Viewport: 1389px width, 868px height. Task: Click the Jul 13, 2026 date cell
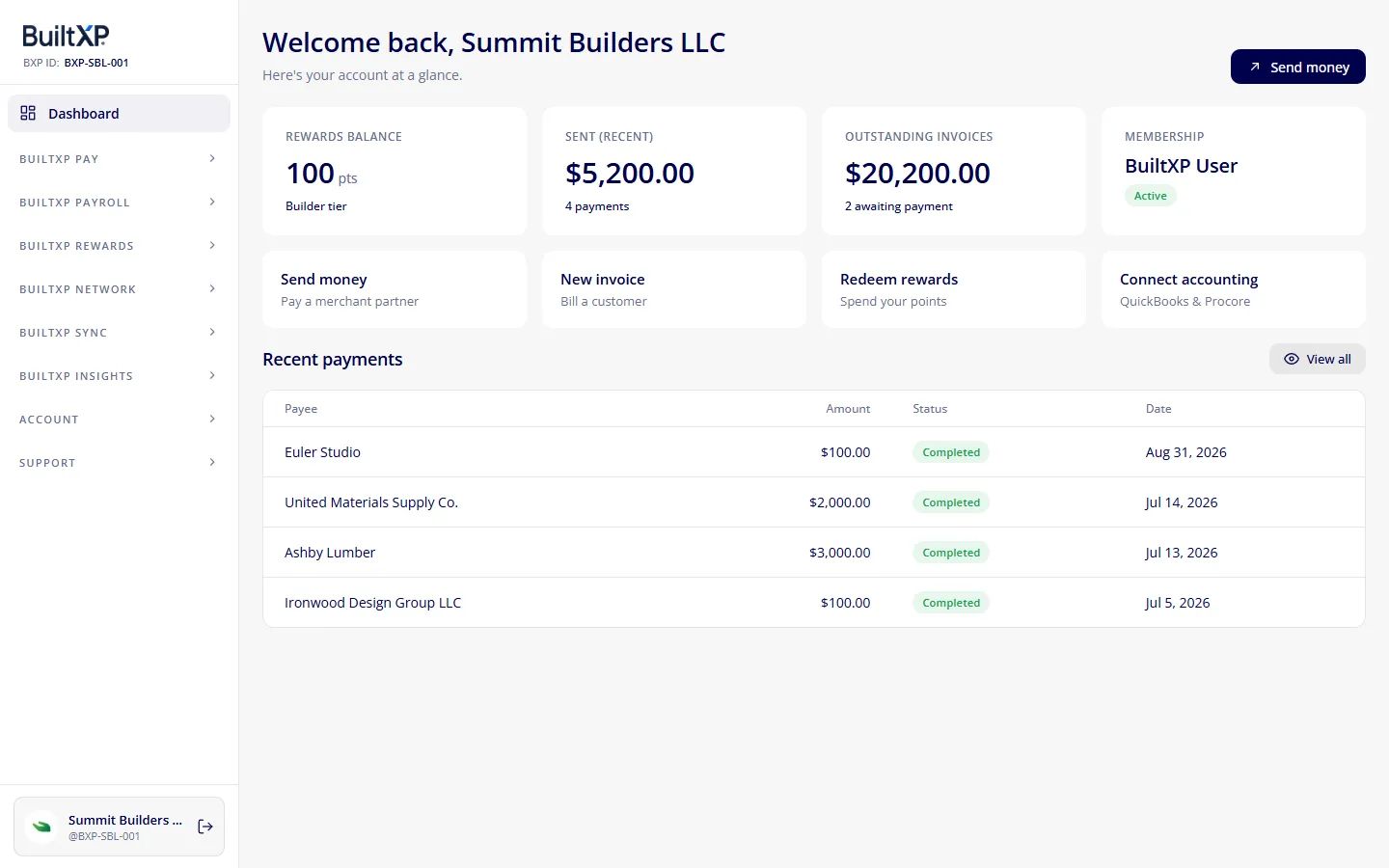(x=1181, y=553)
